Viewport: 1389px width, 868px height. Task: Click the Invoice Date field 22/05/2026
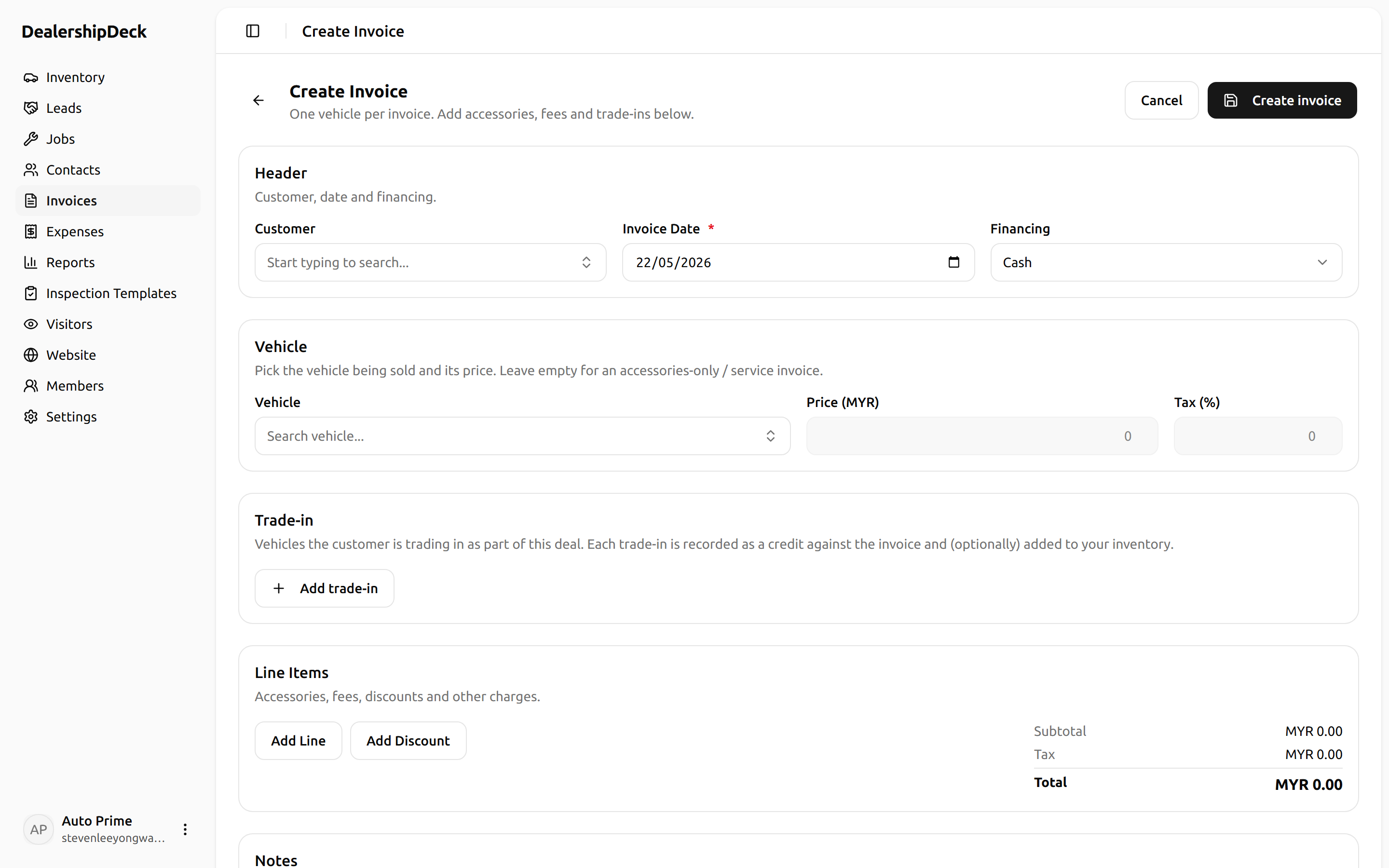pos(798,262)
